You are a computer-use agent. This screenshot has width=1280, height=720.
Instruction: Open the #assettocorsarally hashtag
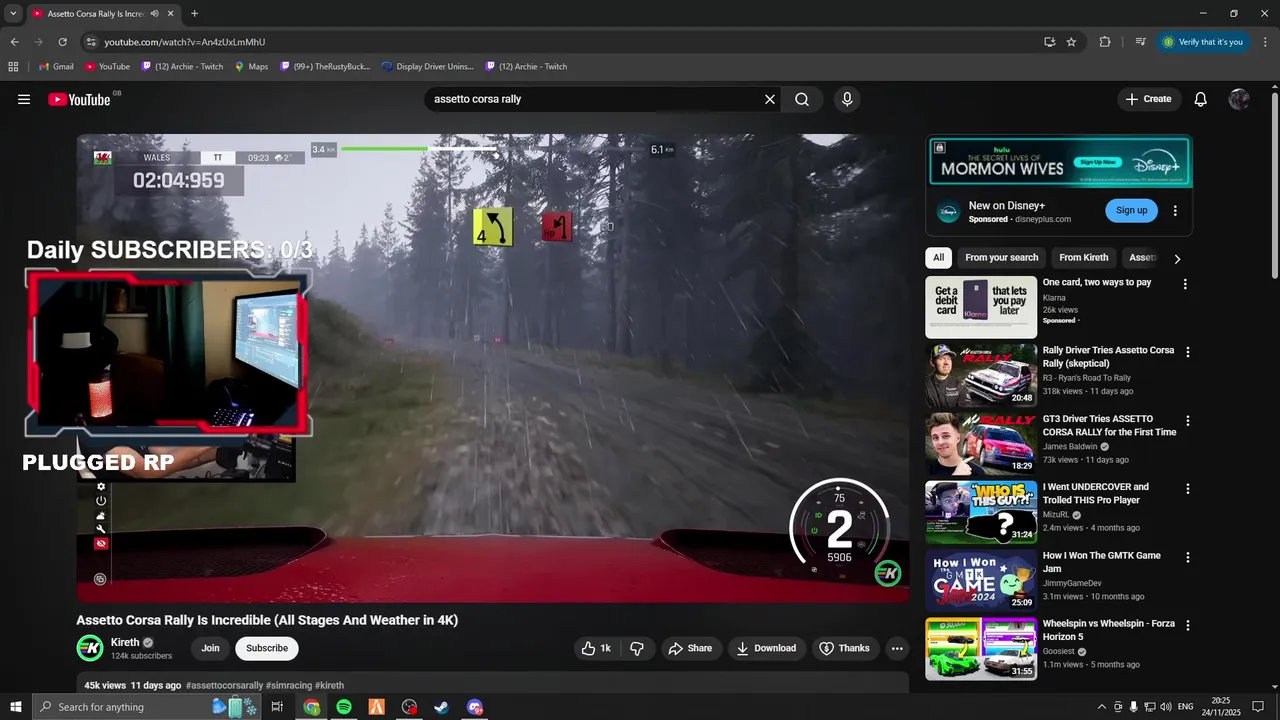(x=224, y=685)
